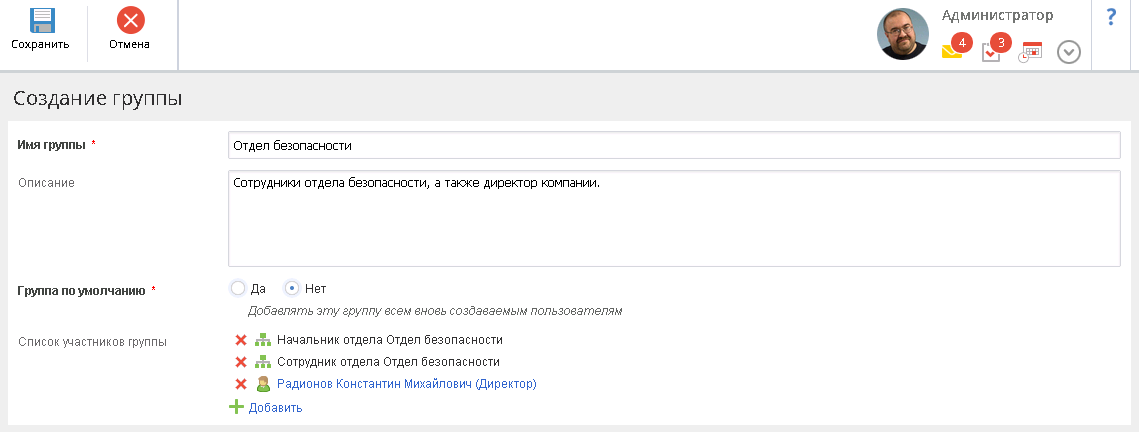Click the red Cancel icon
The image size is (1139, 432).
[x=130, y=19]
